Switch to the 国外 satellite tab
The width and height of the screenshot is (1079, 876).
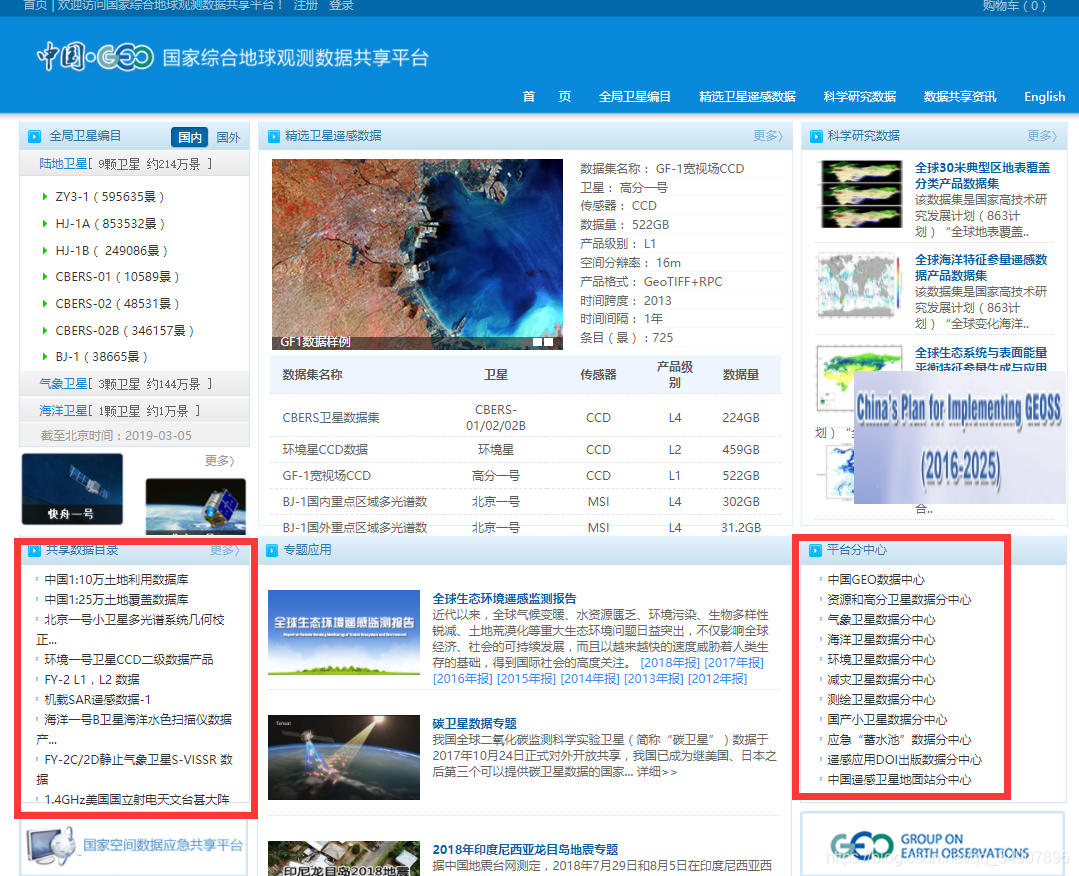tap(228, 137)
